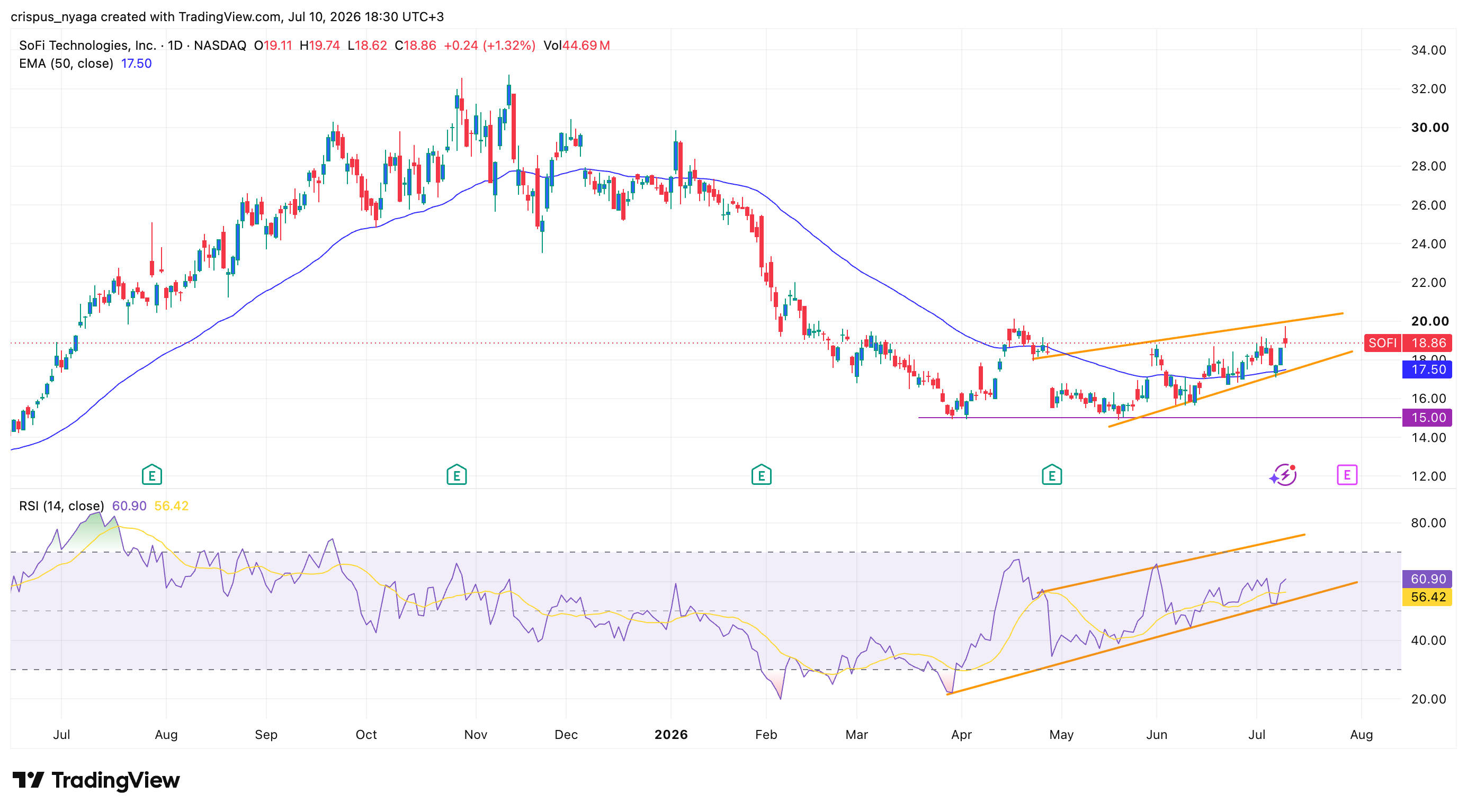Viewport: 1467px width, 812px height.
Task: Click the 12.00 price scale label
Action: tap(1428, 476)
